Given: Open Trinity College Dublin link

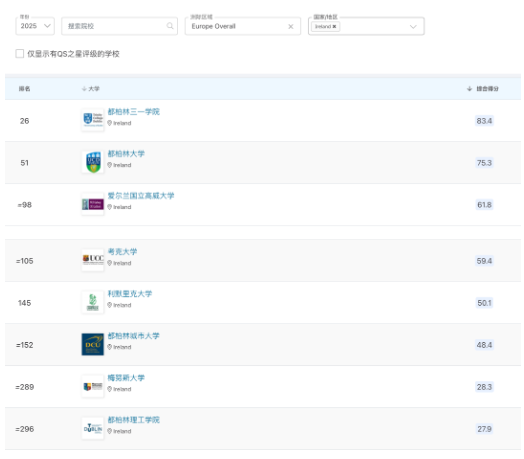Looking at the screenshot, I should (x=133, y=112).
